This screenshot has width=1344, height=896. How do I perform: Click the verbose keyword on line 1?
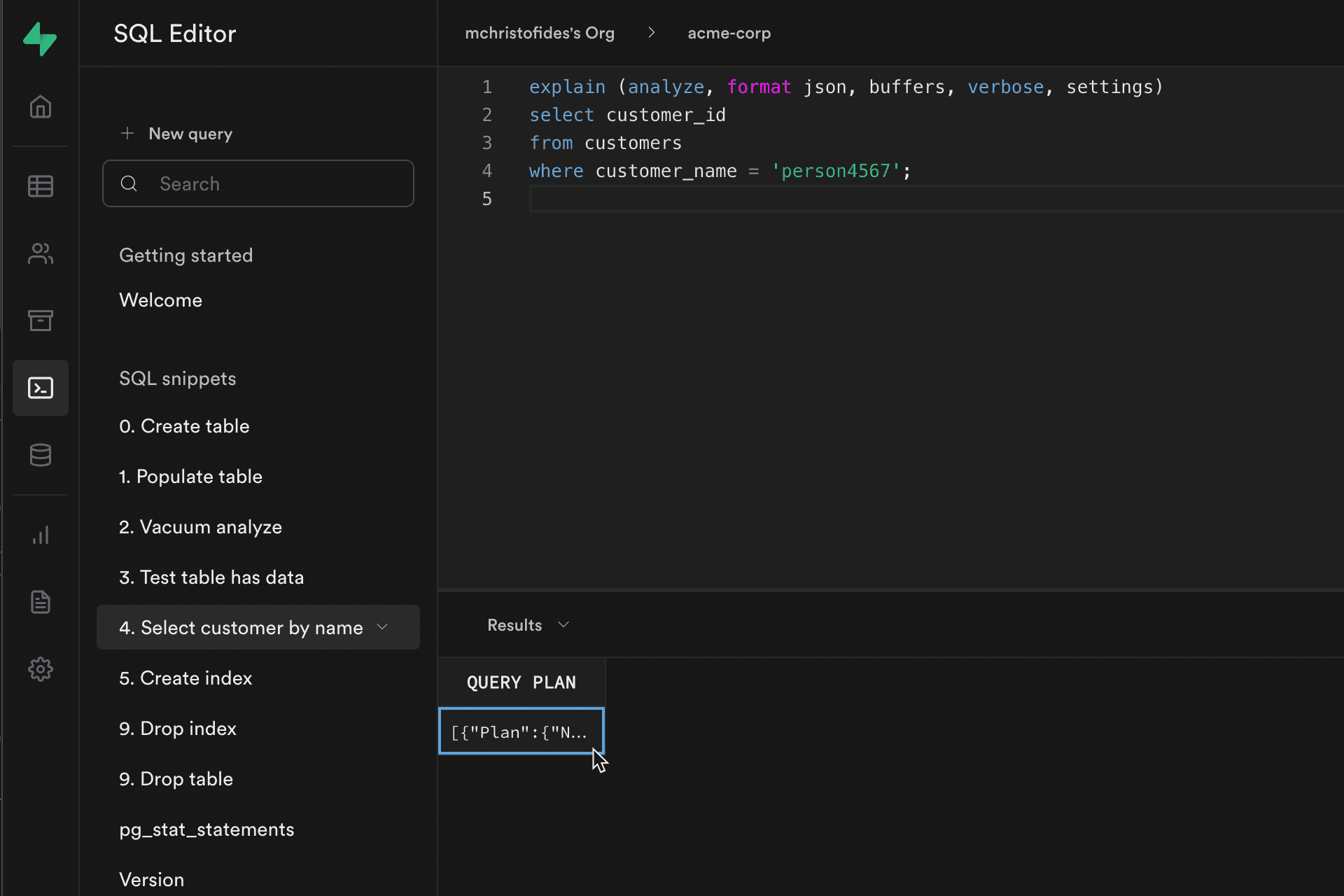[1006, 87]
